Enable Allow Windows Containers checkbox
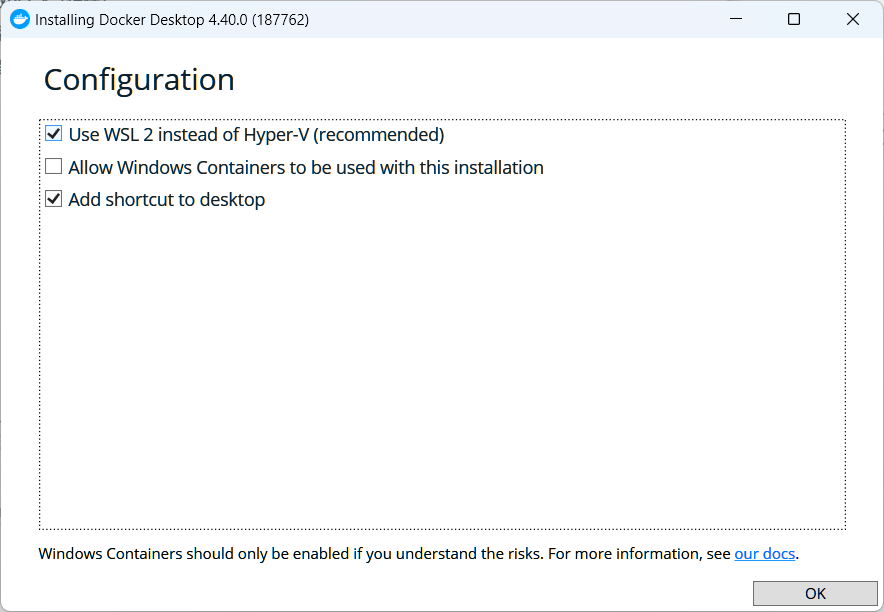This screenshot has height=612, width=884. click(54, 167)
